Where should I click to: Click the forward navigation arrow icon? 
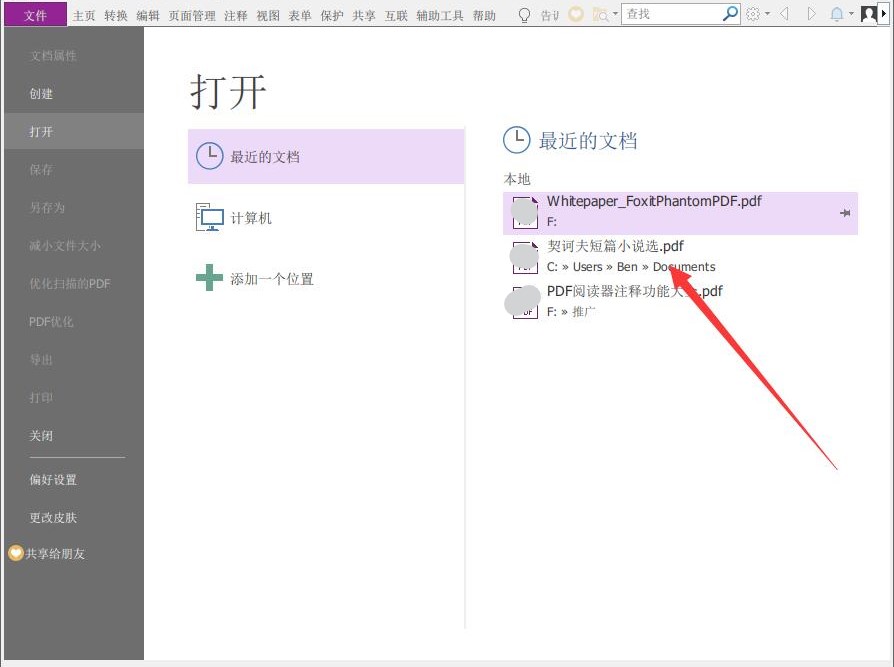point(811,13)
